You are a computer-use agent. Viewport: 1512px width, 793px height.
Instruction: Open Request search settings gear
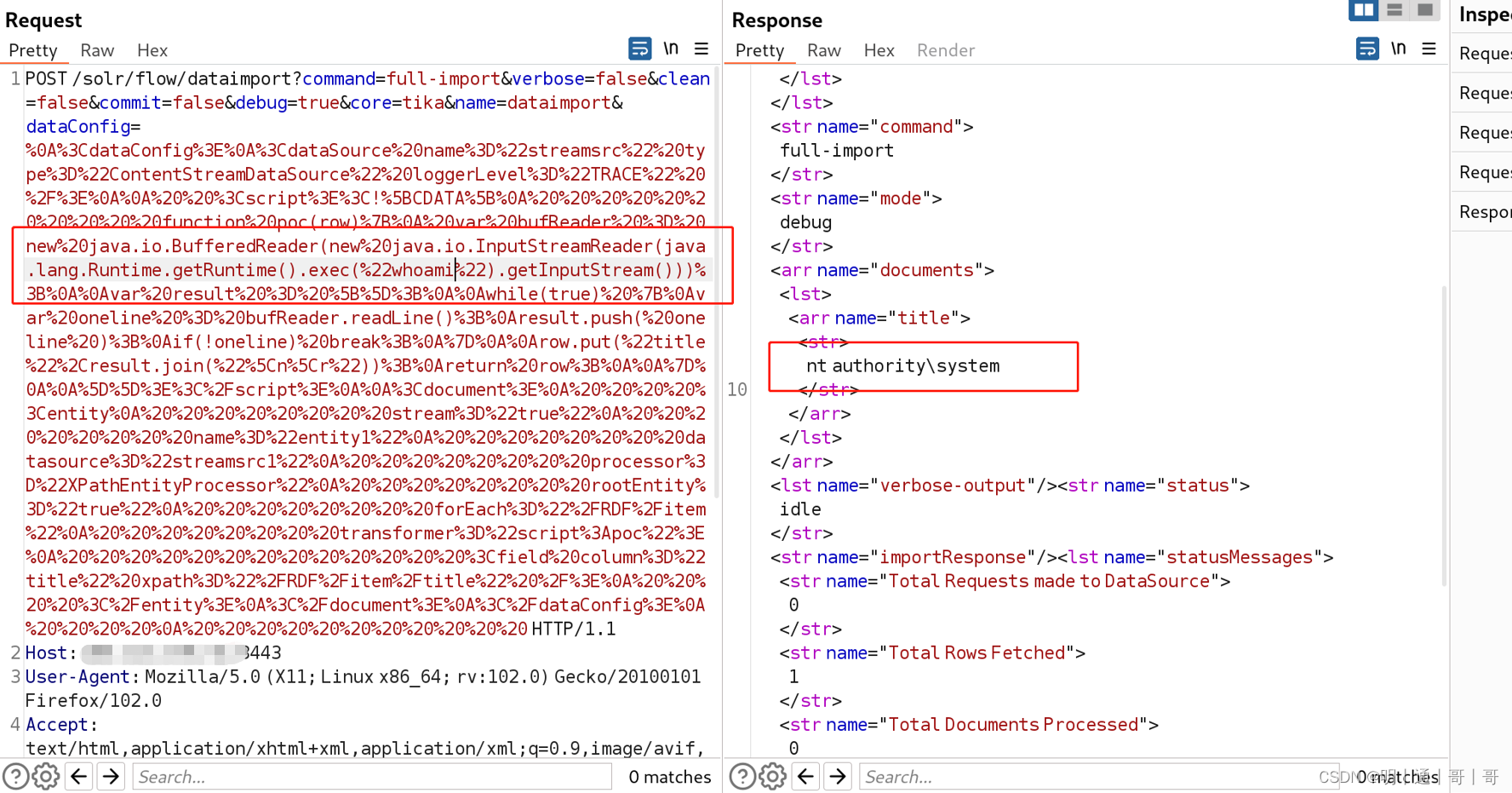coord(46,777)
